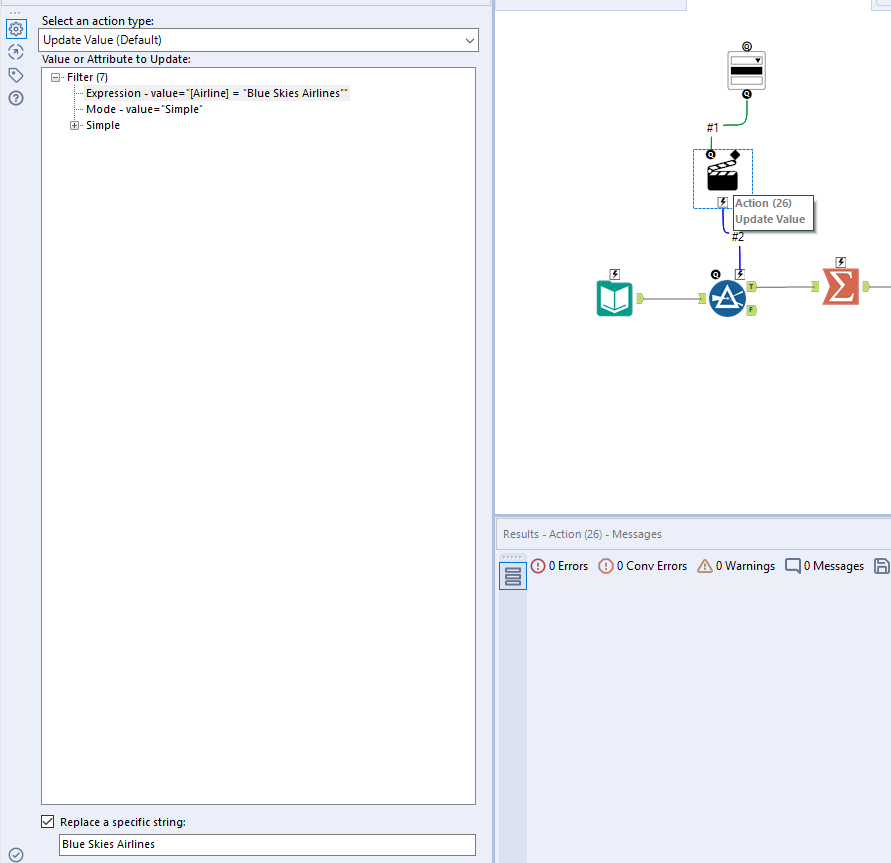Click the Drop Down tool's bottom Q anchor
The width and height of the screenshot is (891, 863).
747,94
